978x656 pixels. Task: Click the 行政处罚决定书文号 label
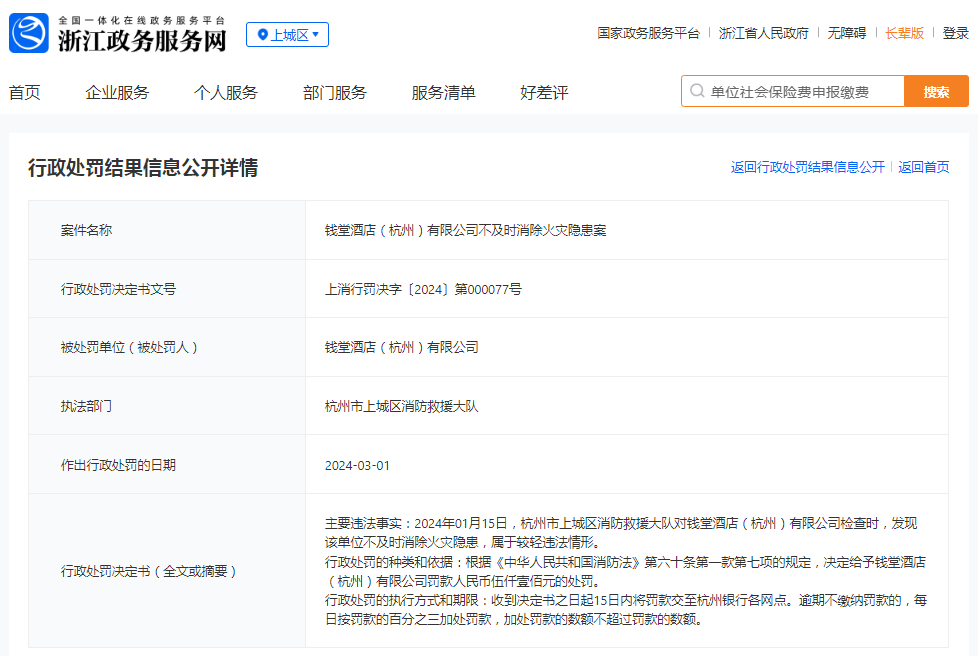coord(118,289)
